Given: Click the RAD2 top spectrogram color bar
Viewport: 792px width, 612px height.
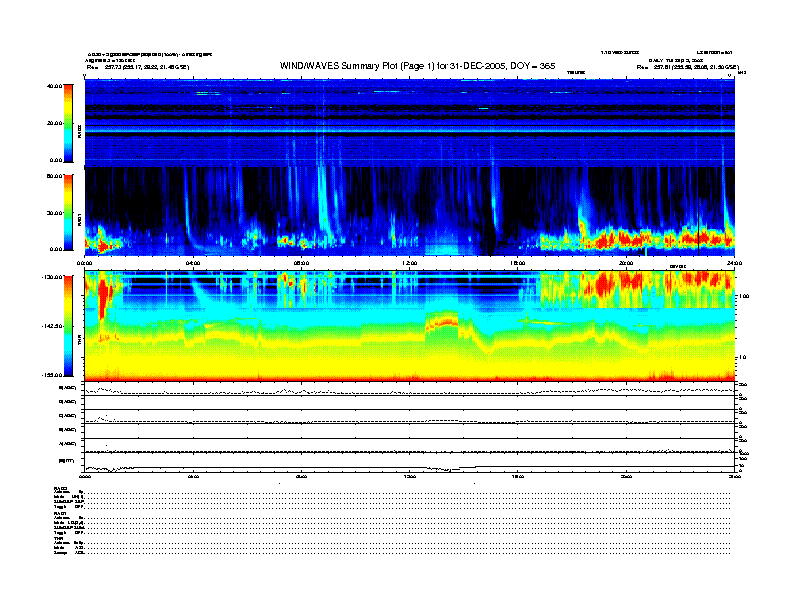Looking at the screenshot, I should [x=68, y=123].
